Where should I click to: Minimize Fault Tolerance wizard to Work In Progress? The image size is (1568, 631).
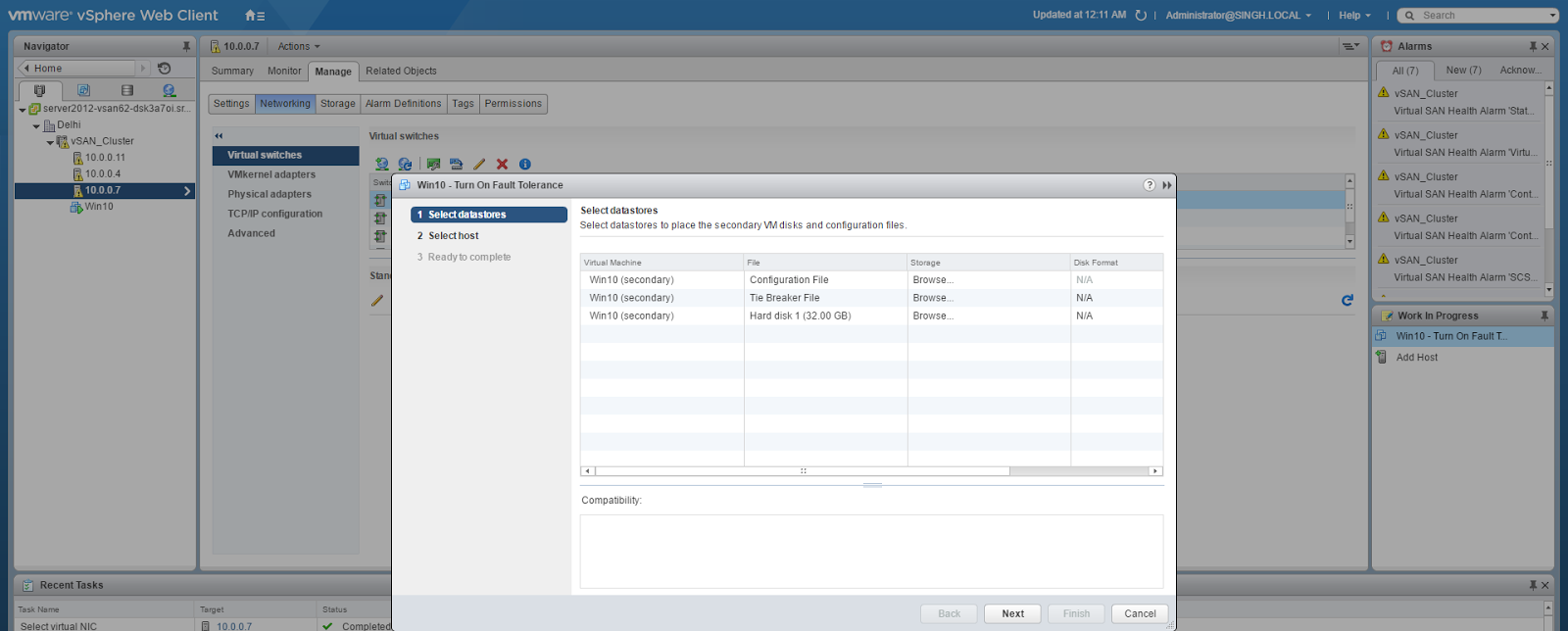point(1167,185)
